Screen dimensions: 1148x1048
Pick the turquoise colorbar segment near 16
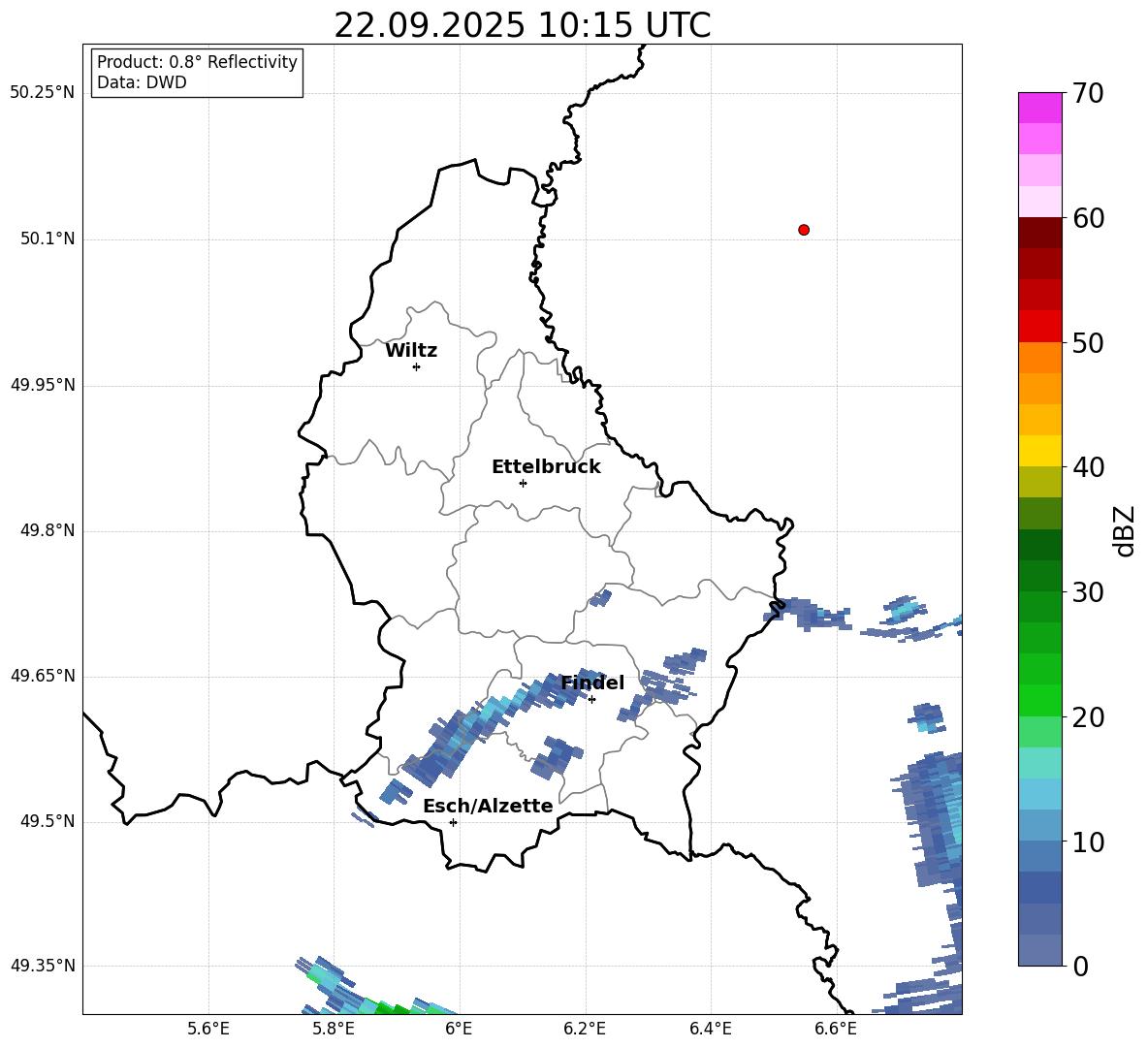pos(1039,763)
